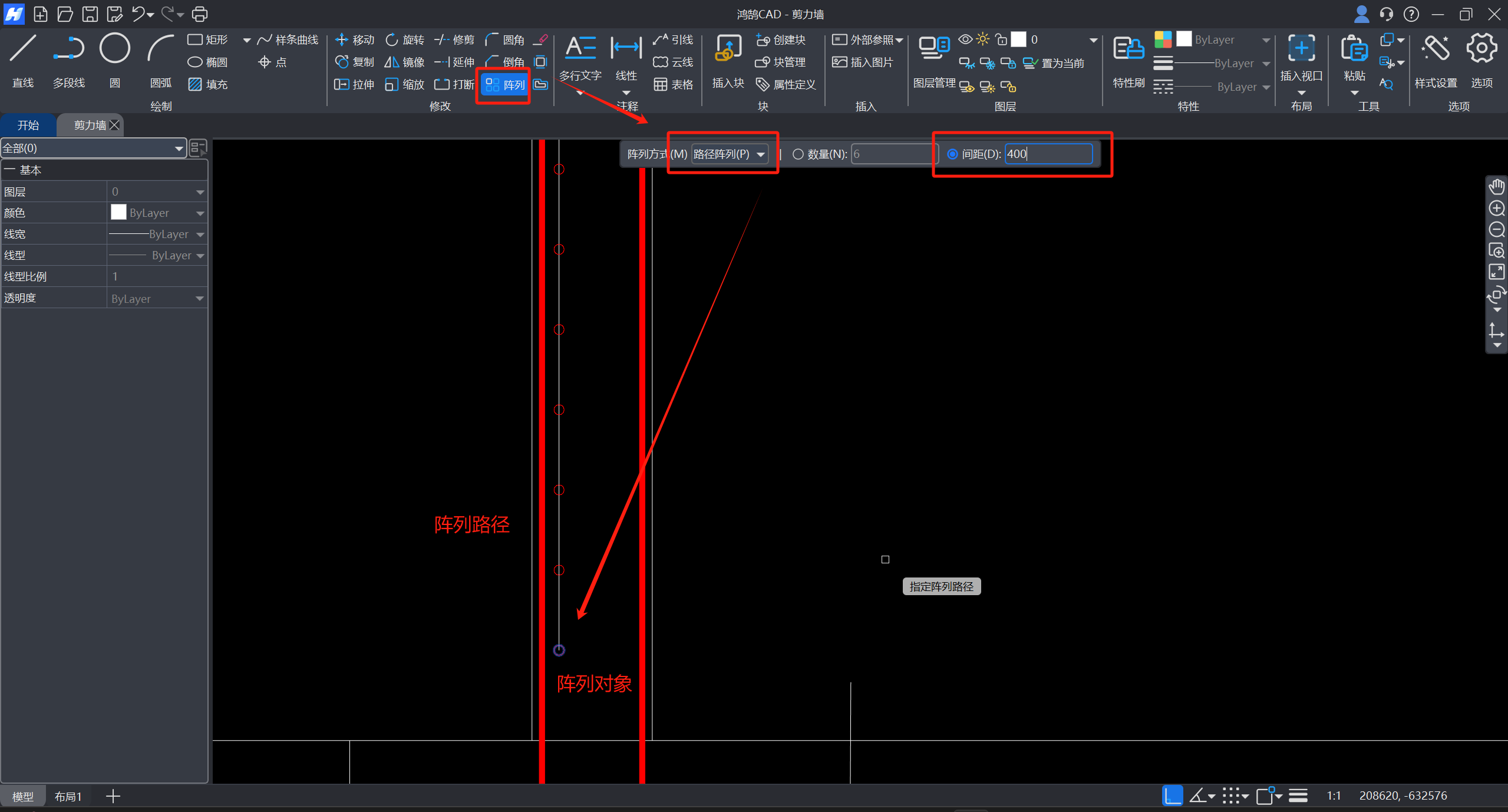Switch to the 布局1 layout tab
1508x812 pixels.
tap(68, 797)
